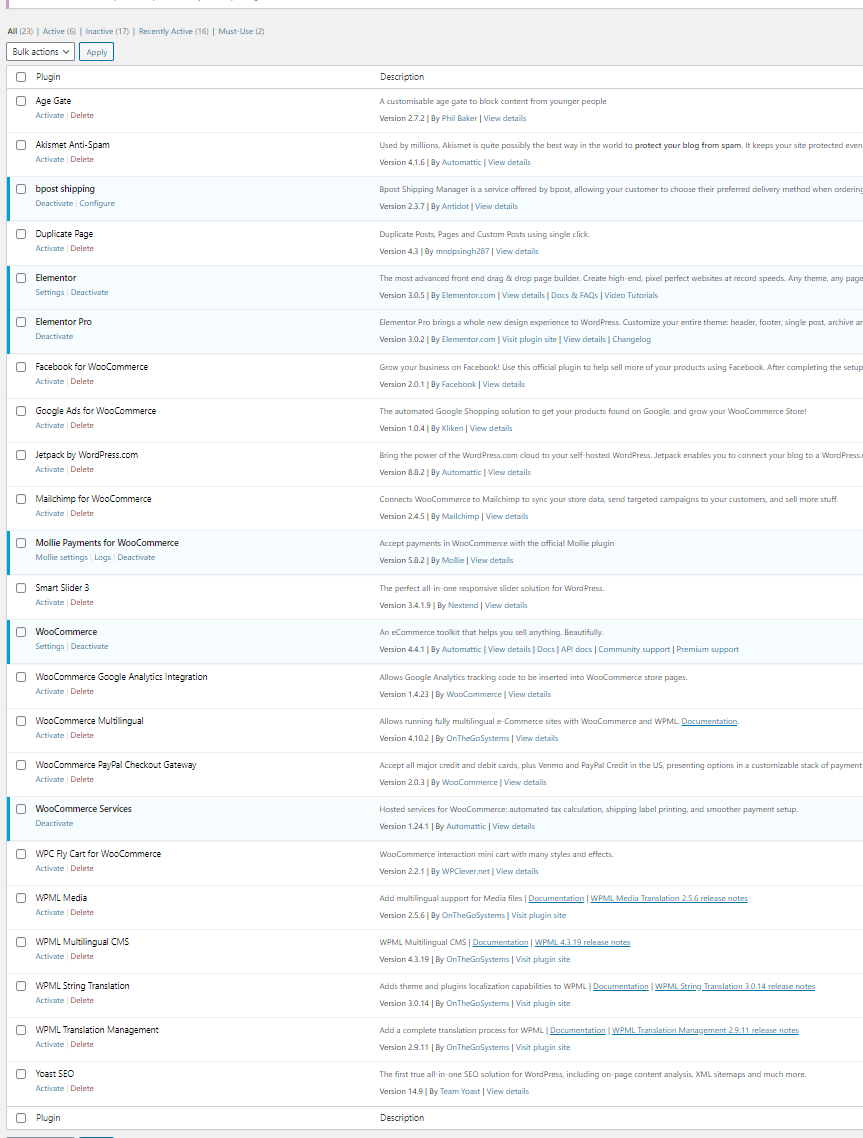Open Elementor Settings link
The width and height of the screenshot is (863, 1138).
(x=50, y=292)
